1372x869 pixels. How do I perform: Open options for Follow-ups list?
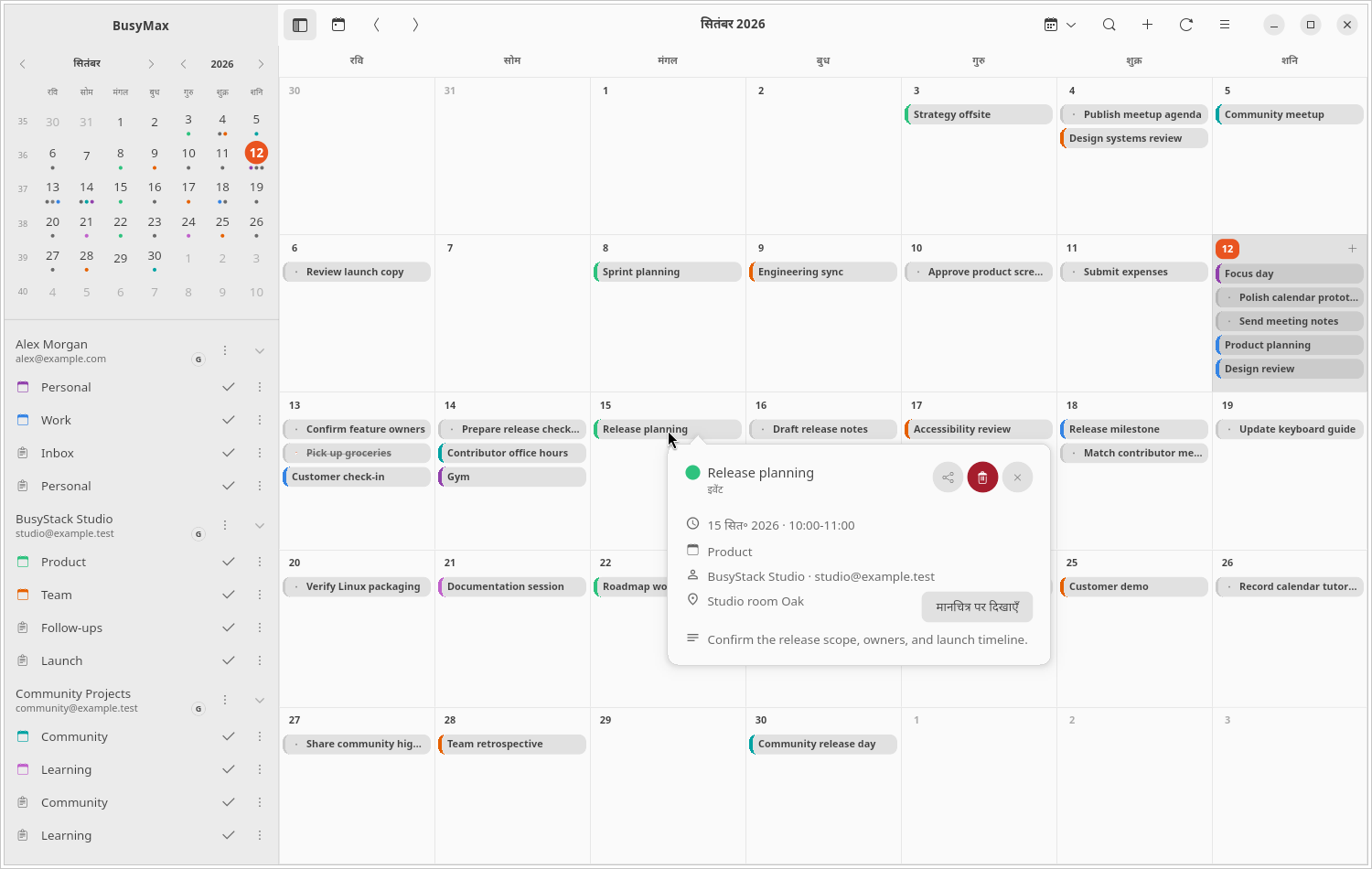tap(260, 628)
